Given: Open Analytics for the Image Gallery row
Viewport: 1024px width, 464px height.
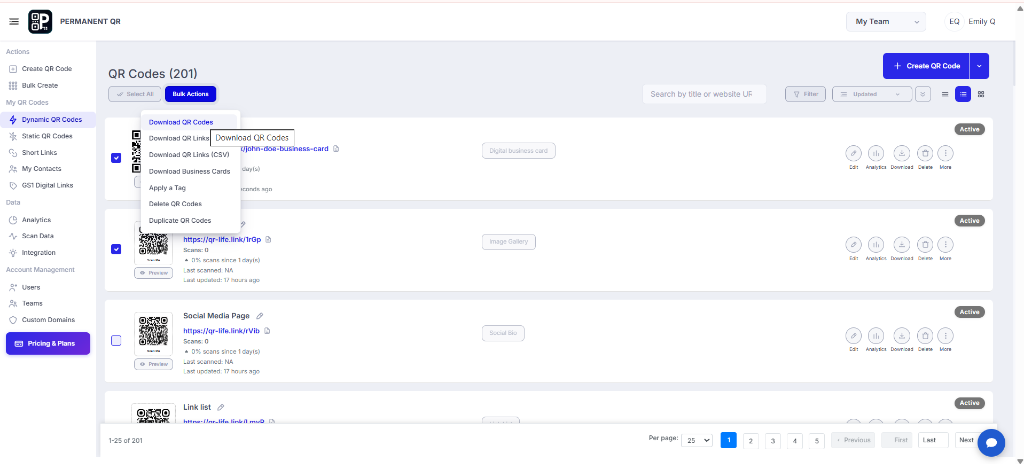Looking at the screenshot, I should [876, 244].
